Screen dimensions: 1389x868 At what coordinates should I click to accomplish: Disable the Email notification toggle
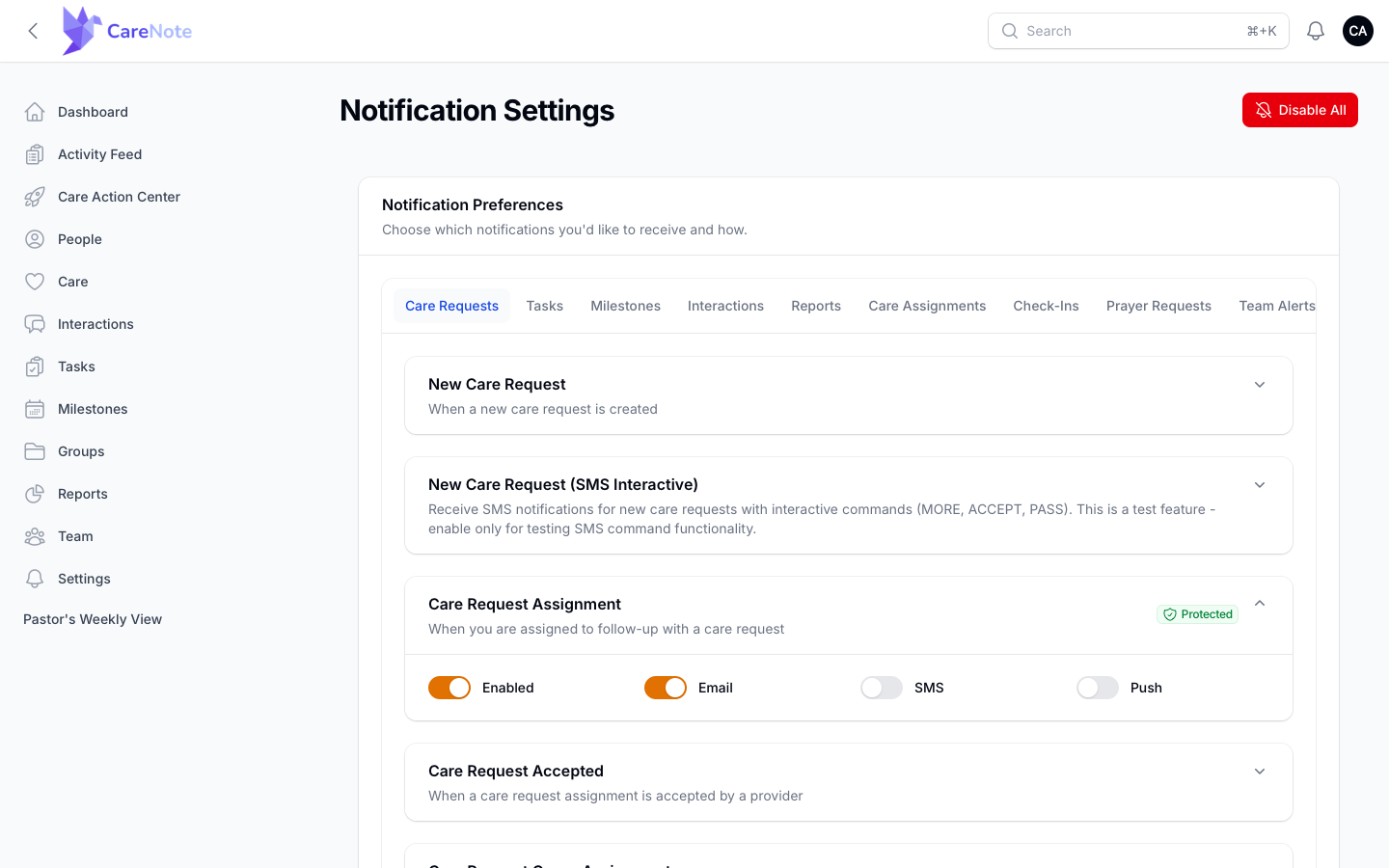coord(666,688)
